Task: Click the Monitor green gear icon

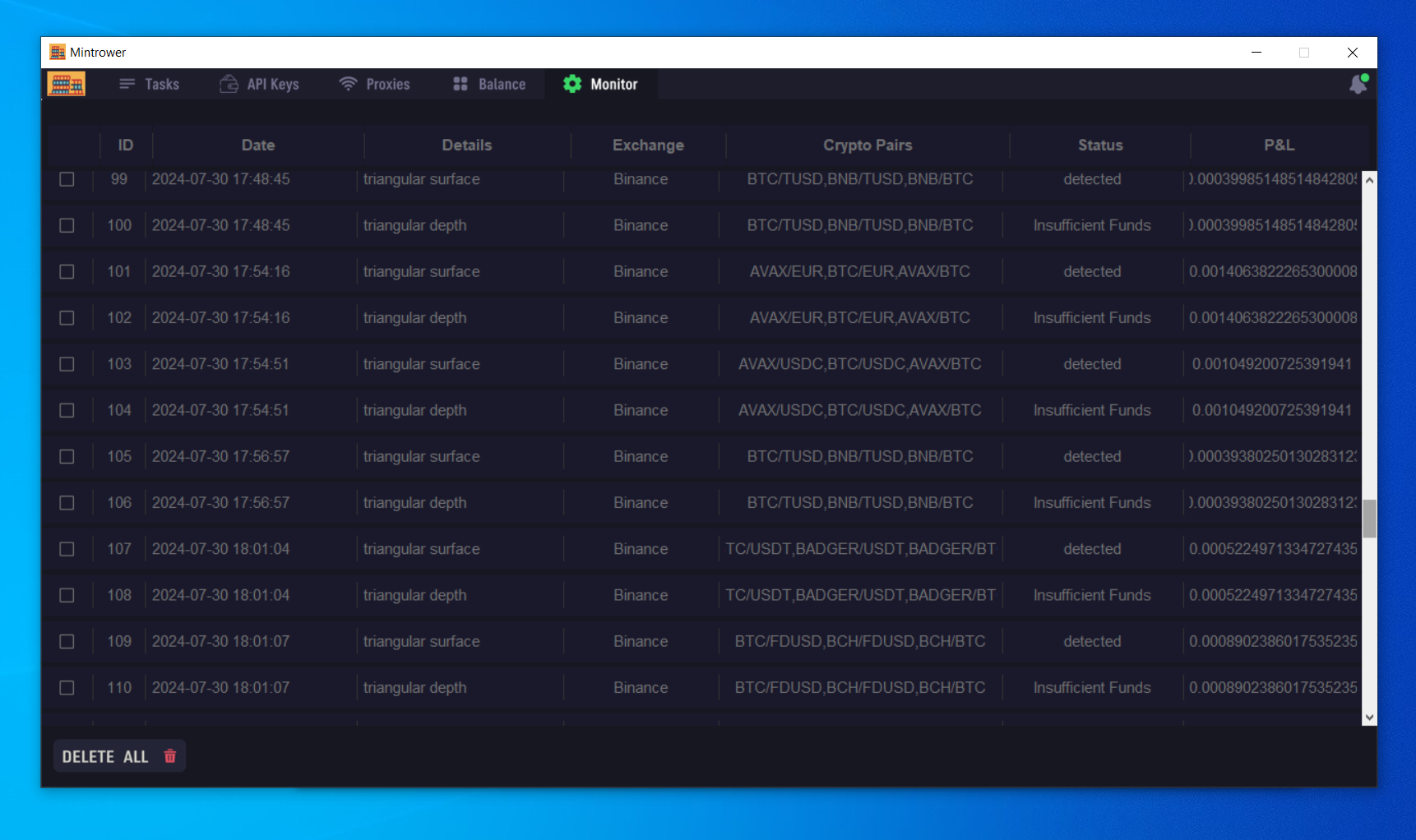Action: coord(572,84)
